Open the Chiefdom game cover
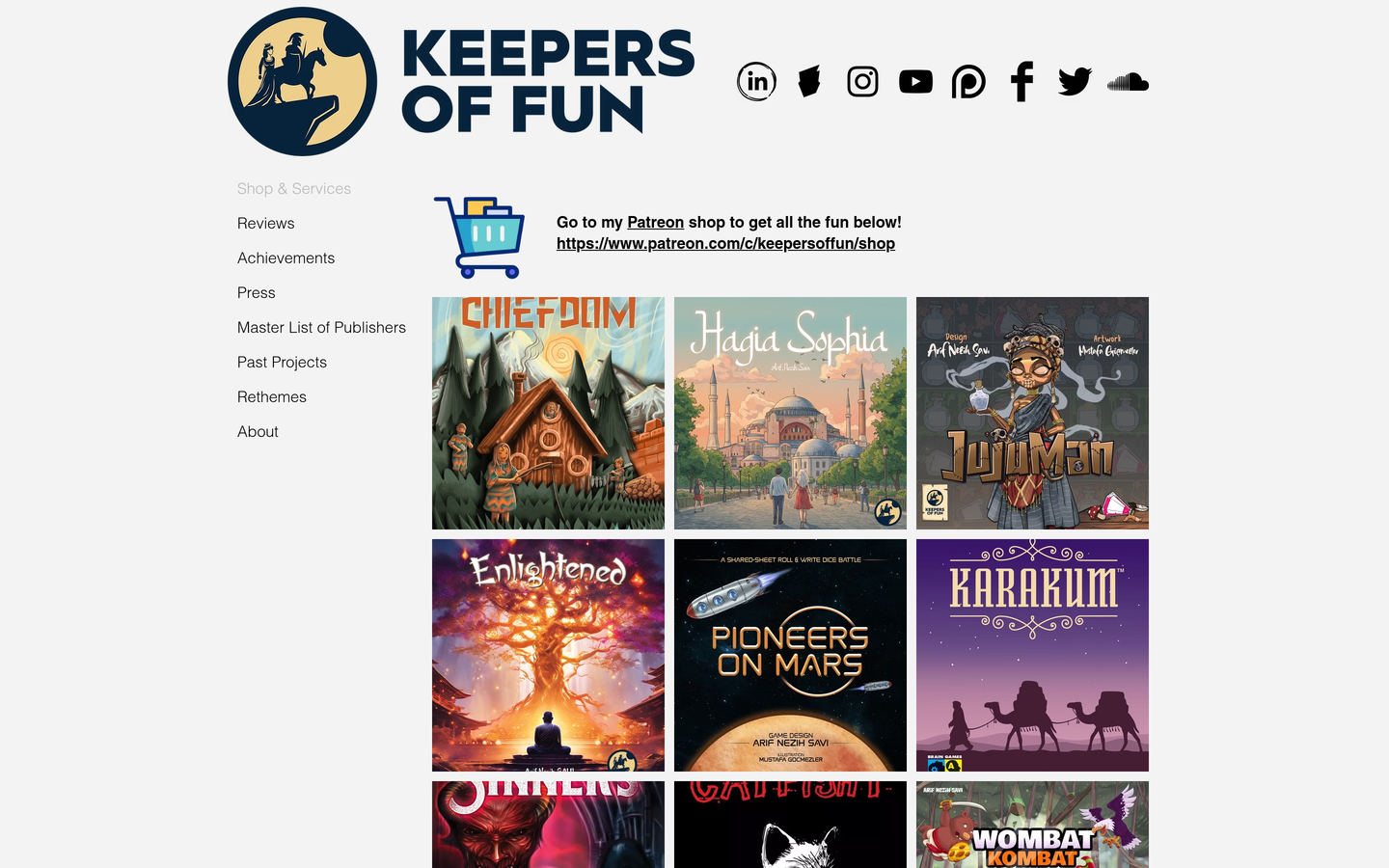Image resolution: width=1389 pixels, height=868 pixels. [x=548, y=413]
